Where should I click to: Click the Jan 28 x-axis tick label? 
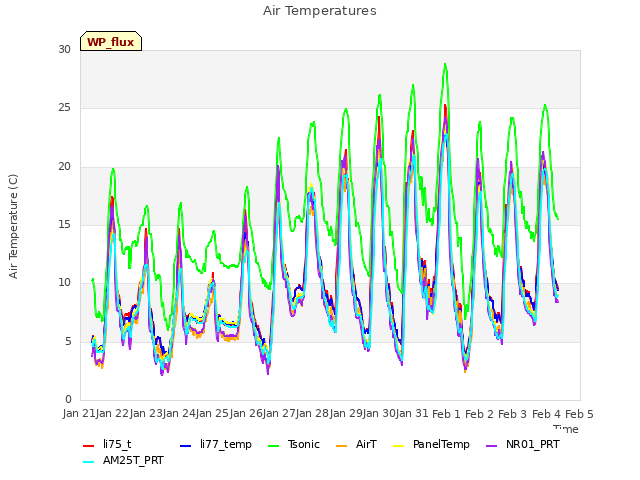[312, 413]
